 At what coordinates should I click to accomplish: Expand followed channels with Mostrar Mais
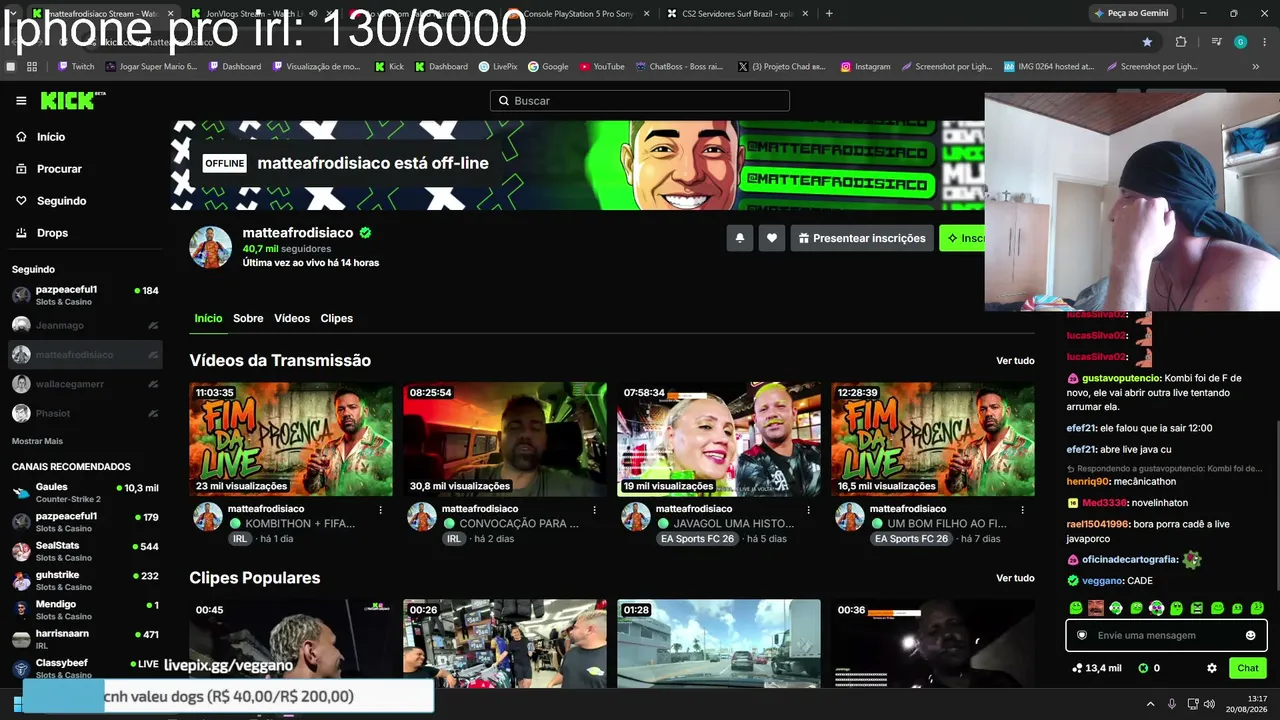(x=37, y=441)
